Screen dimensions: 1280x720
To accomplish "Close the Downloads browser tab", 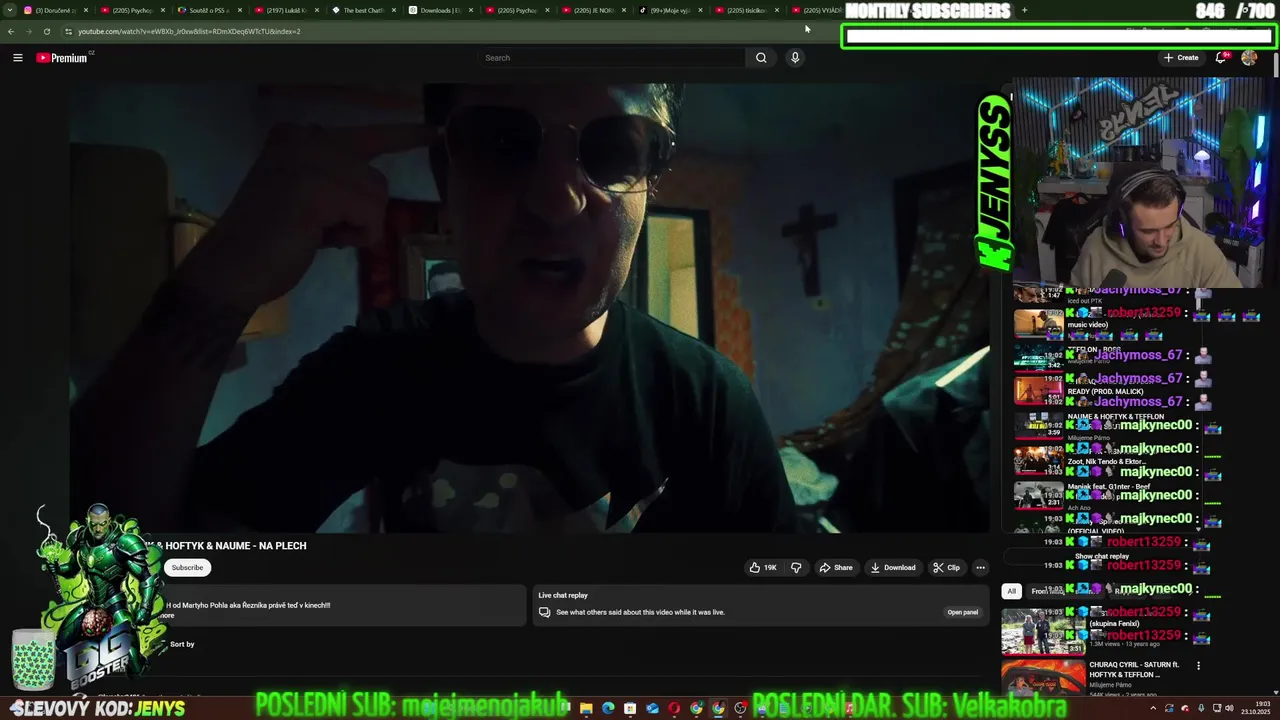I will 469,10.
